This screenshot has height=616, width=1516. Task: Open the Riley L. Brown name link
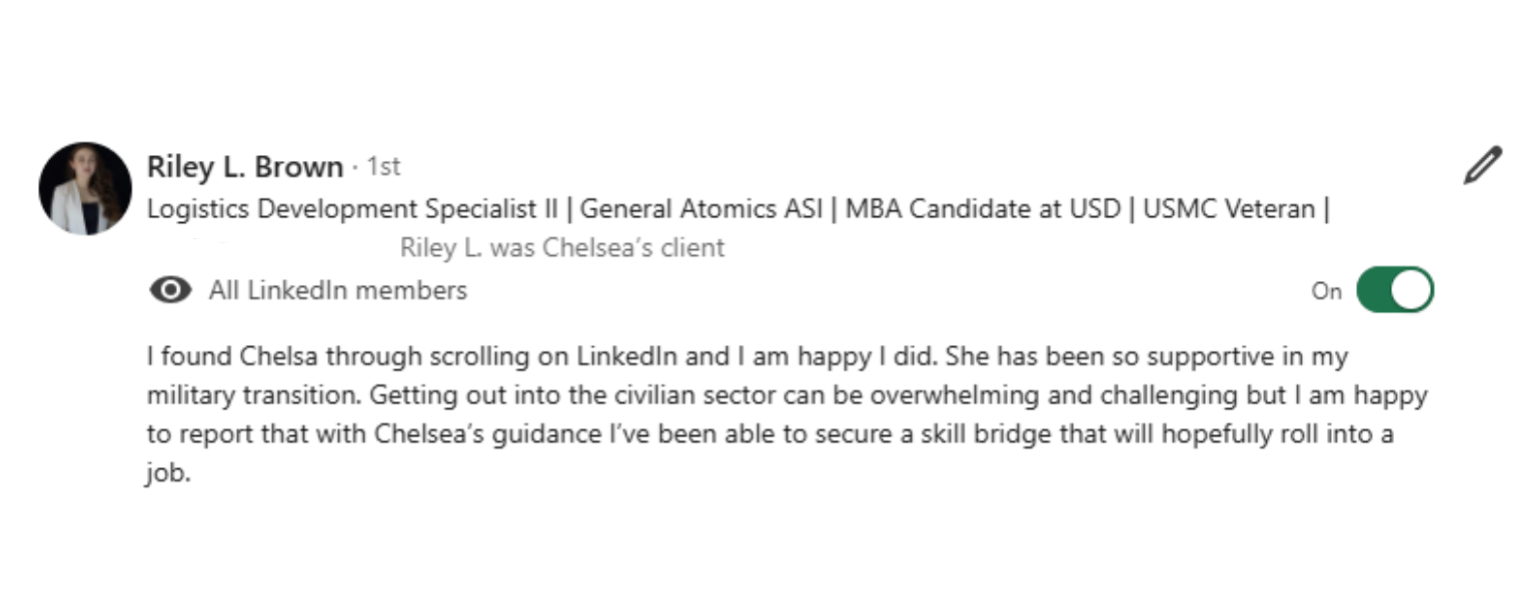[245, 167]
